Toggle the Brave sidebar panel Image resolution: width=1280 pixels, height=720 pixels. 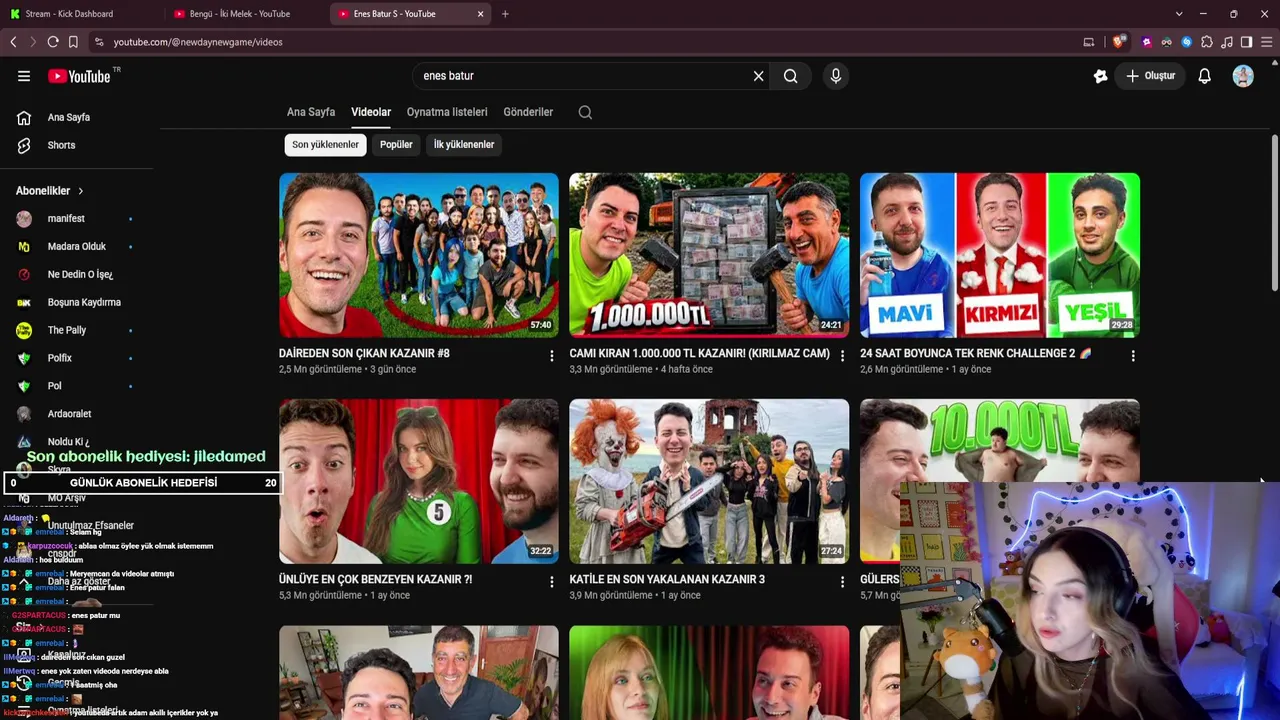tap(1246, 42)
